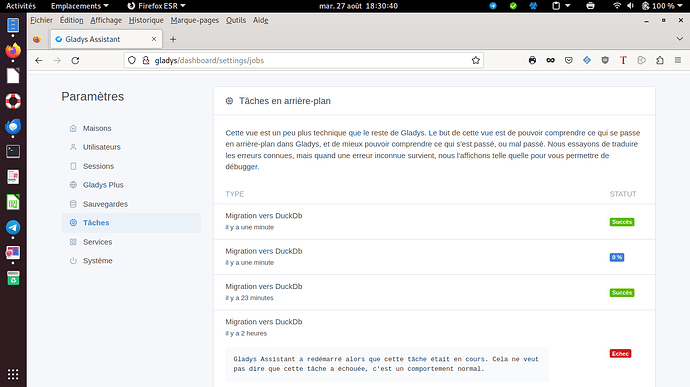690x387 pixels.
Task: Click the printer icon in Firefox toolbar
Action: click(x=532, y=60)
